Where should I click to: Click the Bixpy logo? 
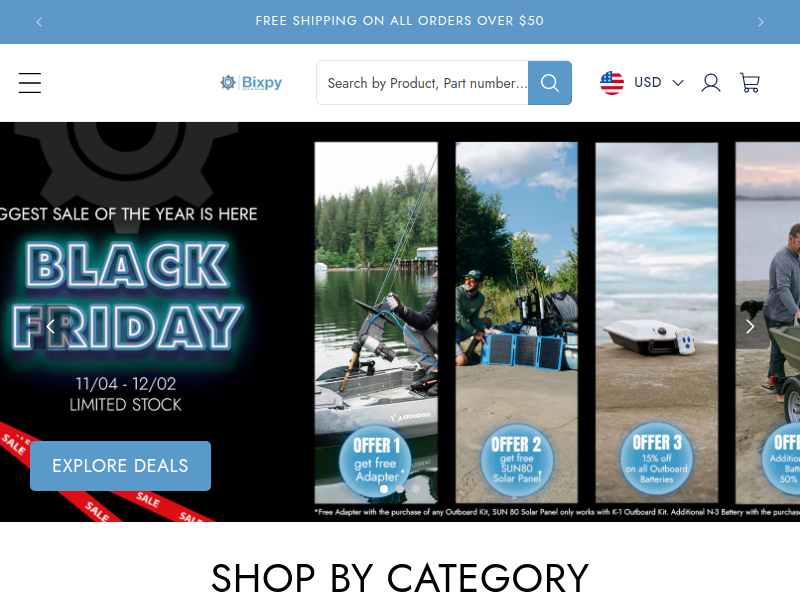[x=251, y=83]
